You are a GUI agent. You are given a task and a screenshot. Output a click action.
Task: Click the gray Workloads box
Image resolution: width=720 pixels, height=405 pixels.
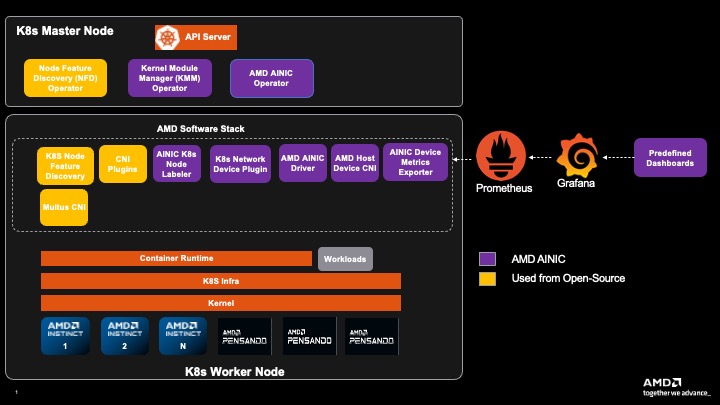(x=345, y=259)
